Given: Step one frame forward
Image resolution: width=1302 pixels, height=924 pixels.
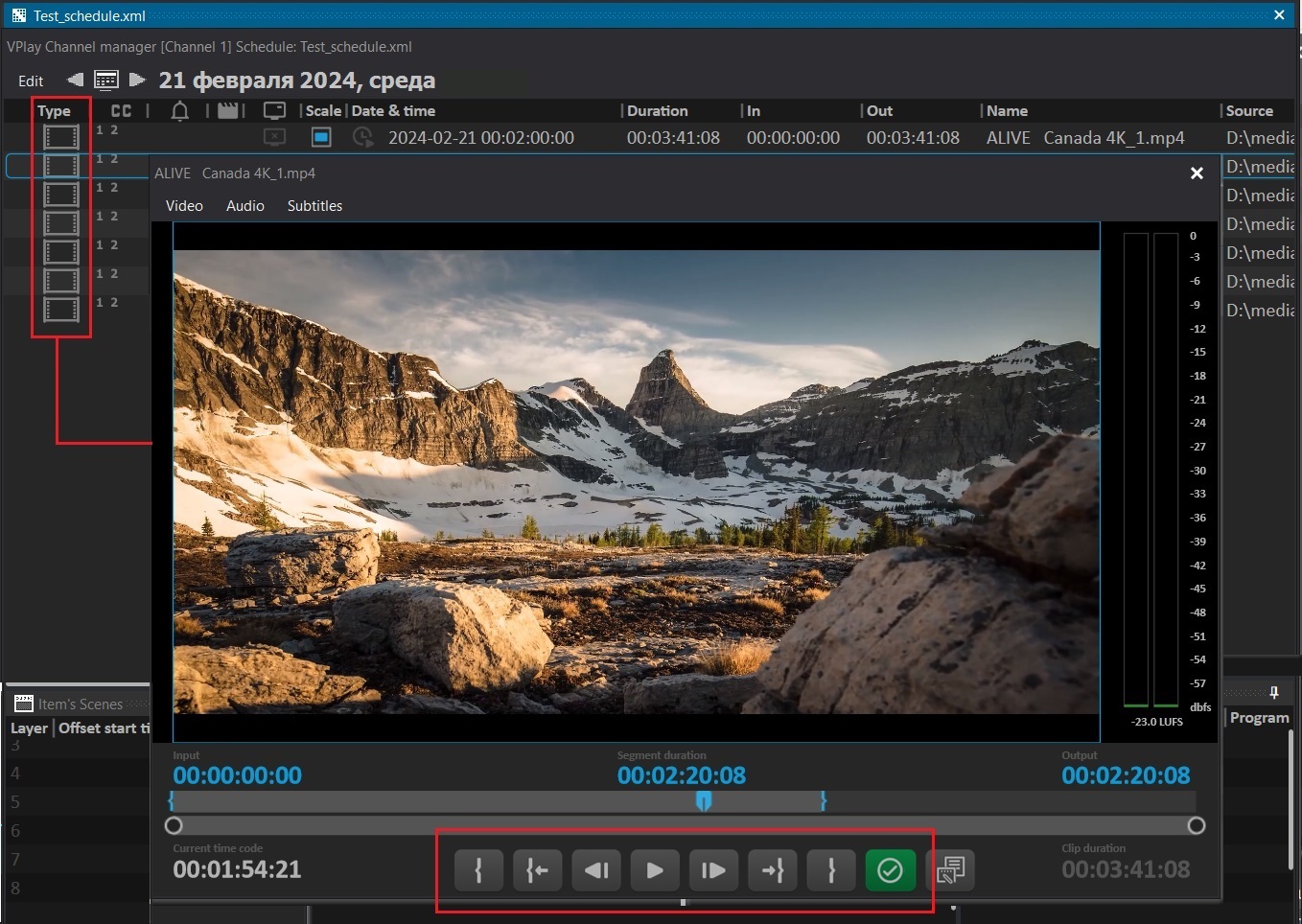Looking at the screenshot, I should coord(713,870).
